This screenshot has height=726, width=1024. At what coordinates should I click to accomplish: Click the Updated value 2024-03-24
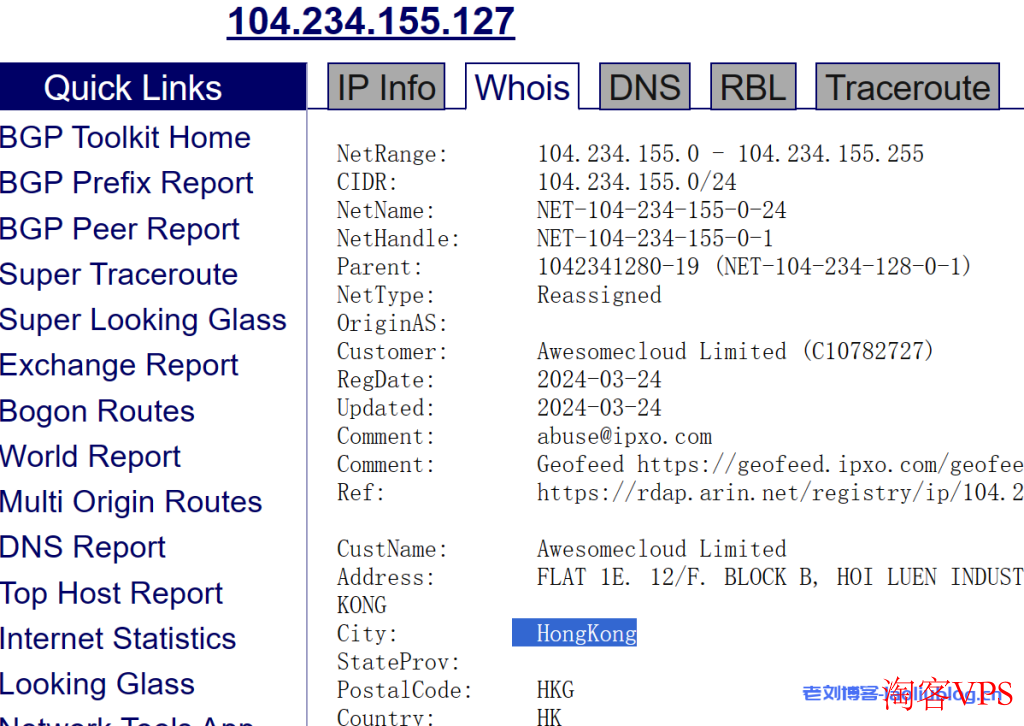(600, 408)
